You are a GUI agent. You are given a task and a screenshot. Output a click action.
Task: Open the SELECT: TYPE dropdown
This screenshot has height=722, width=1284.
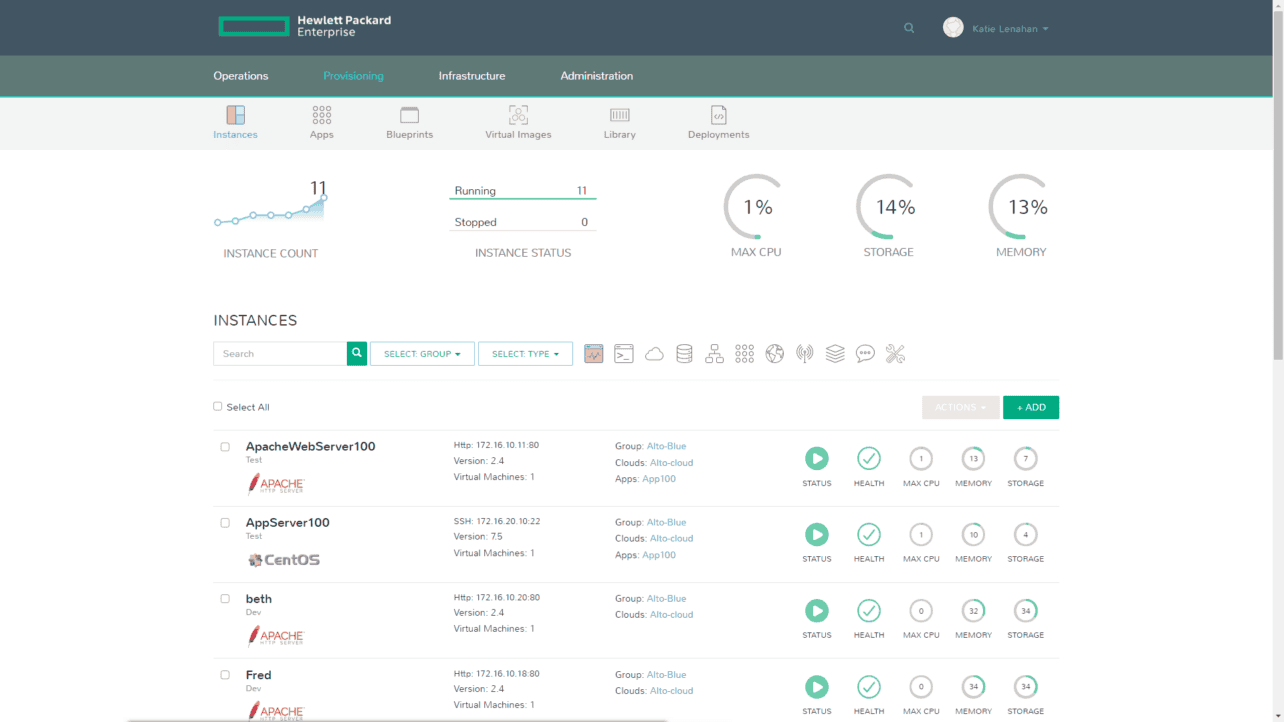[x=525, y=353]
